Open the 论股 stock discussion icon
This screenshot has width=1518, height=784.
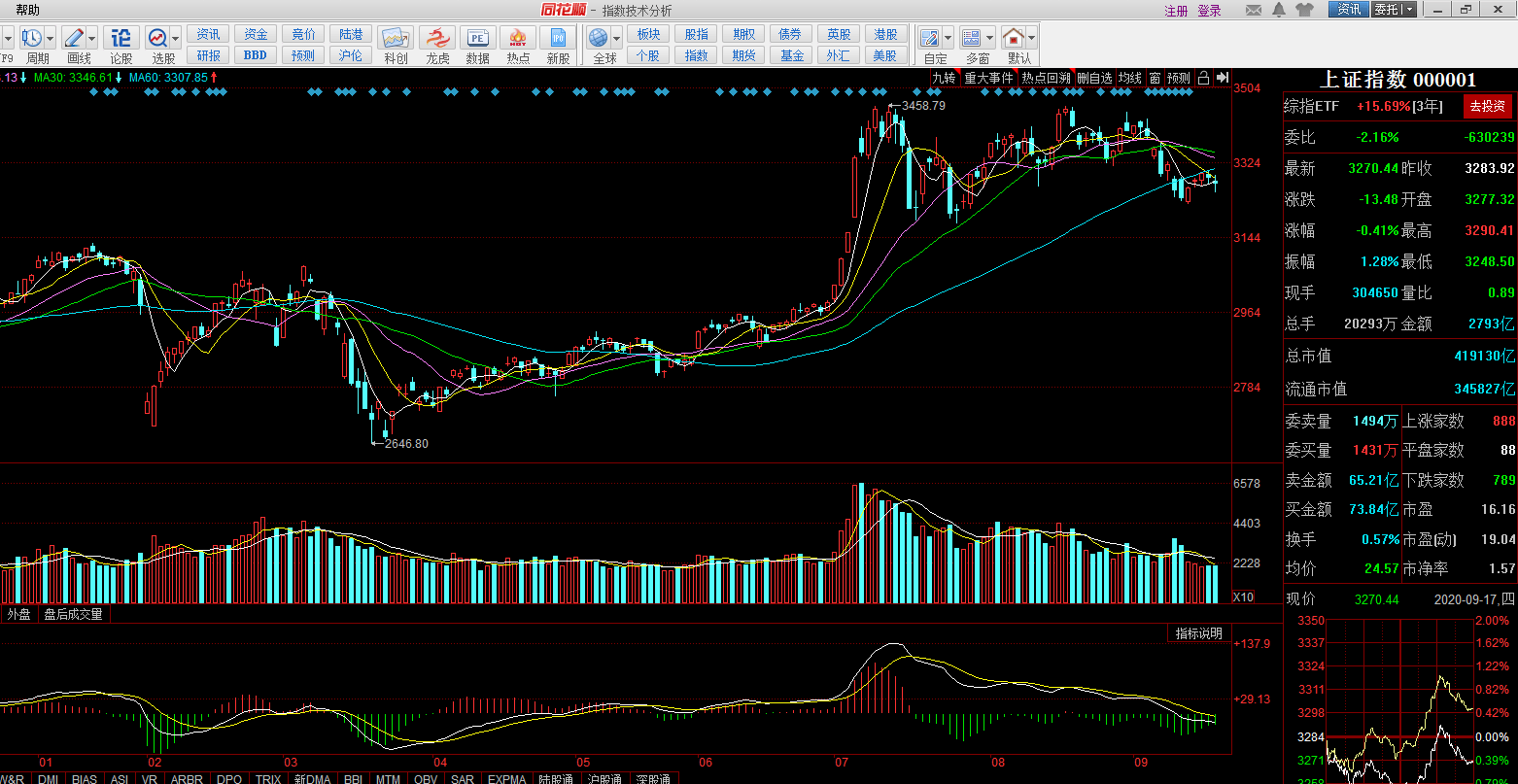[121, 38]
